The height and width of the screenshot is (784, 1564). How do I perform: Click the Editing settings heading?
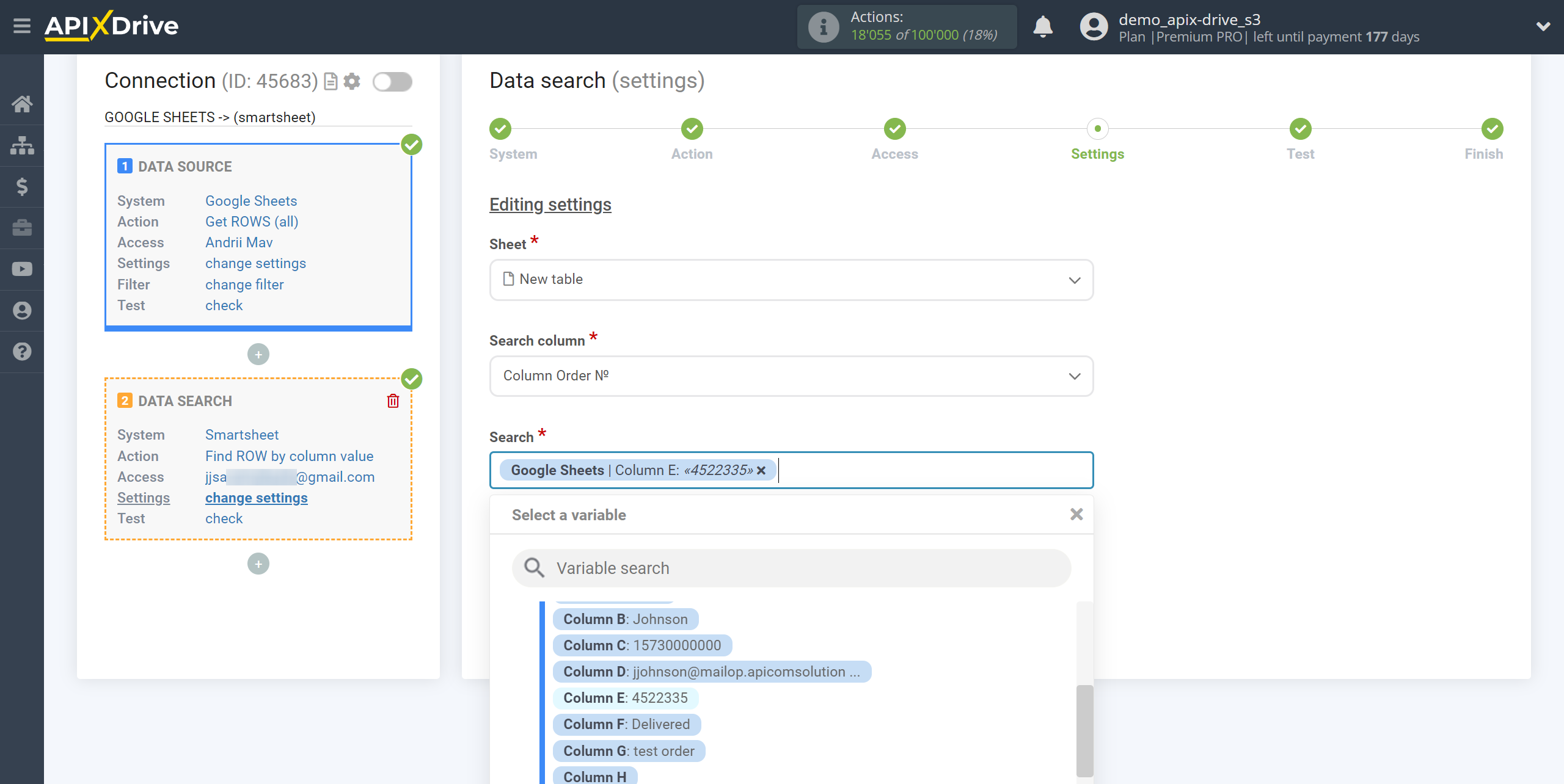pyautogui.click(x=550, y=205)
